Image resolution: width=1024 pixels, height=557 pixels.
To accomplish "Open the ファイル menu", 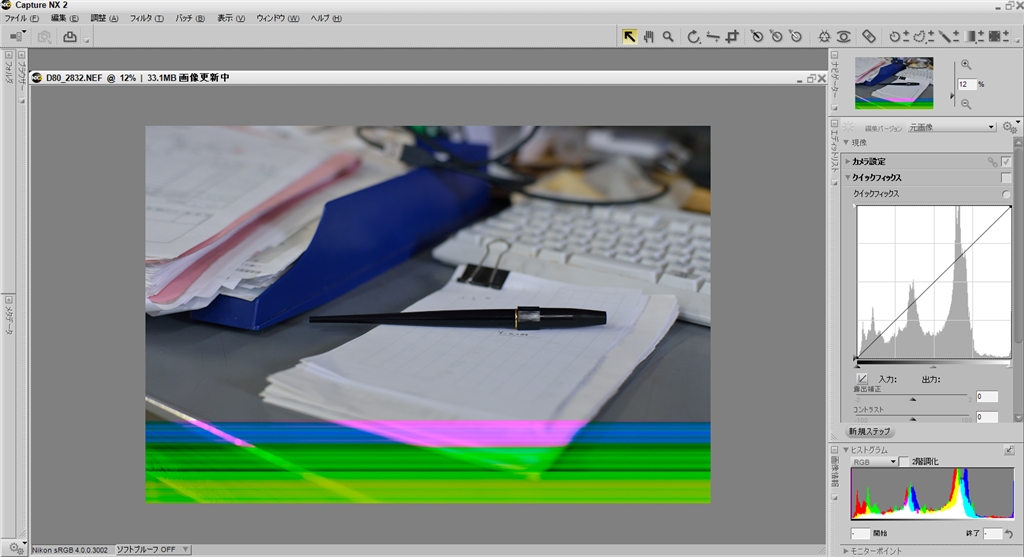I will (21, 18).
